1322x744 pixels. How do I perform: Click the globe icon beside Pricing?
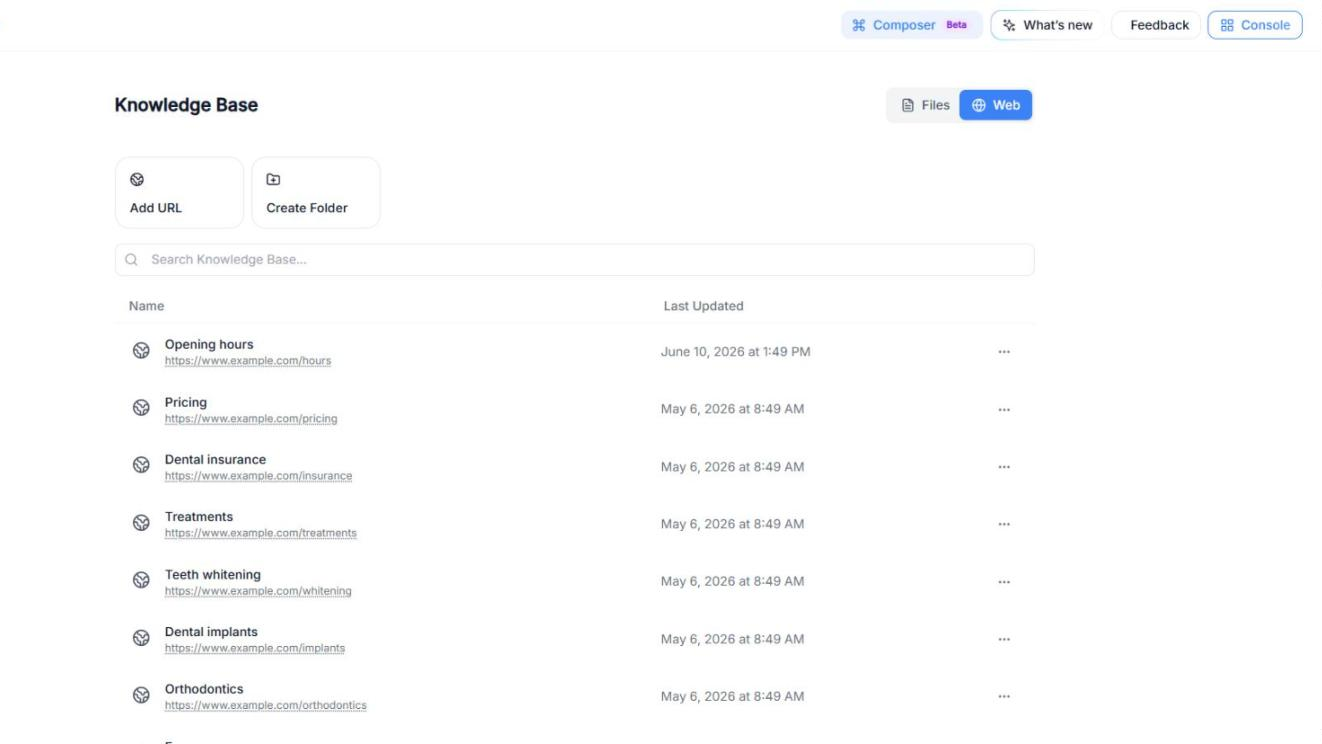click(x=141, y=409)
